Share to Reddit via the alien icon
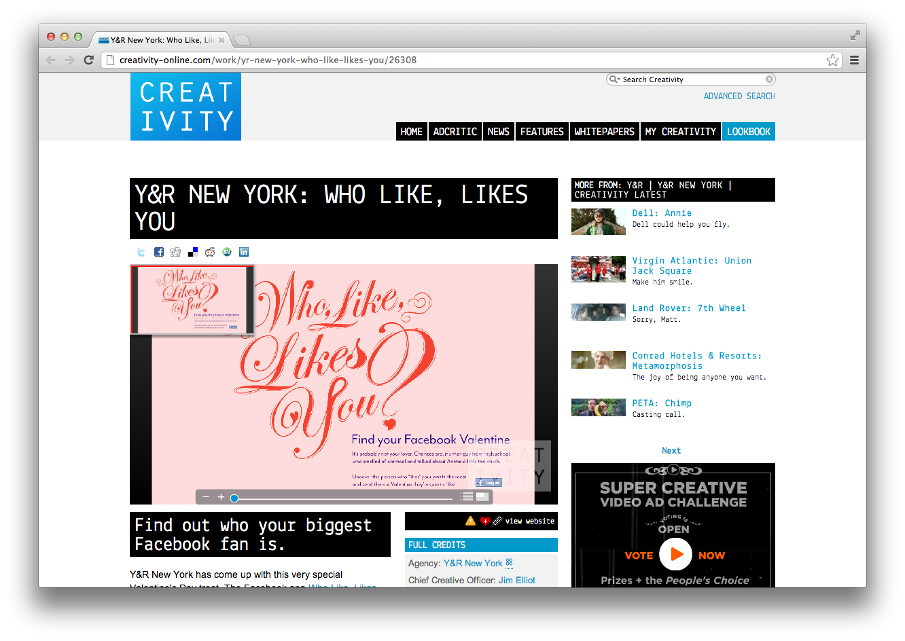905x641 pixels. coord(210,252)
